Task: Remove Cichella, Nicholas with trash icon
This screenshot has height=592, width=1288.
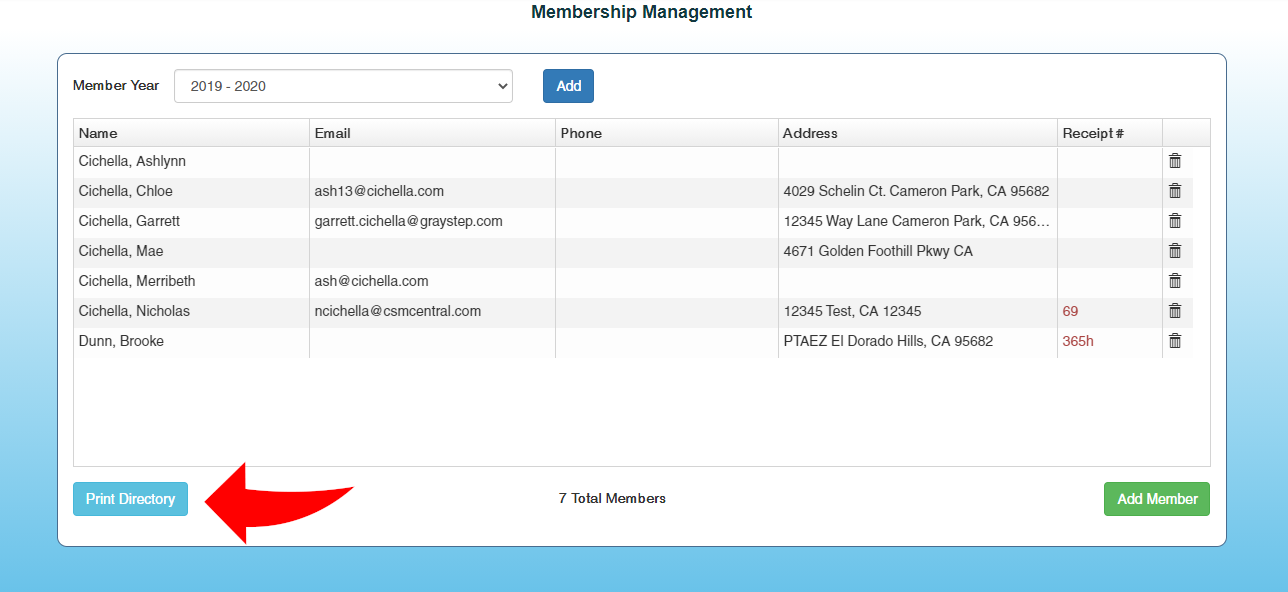Action: (x=1175, y=311)
